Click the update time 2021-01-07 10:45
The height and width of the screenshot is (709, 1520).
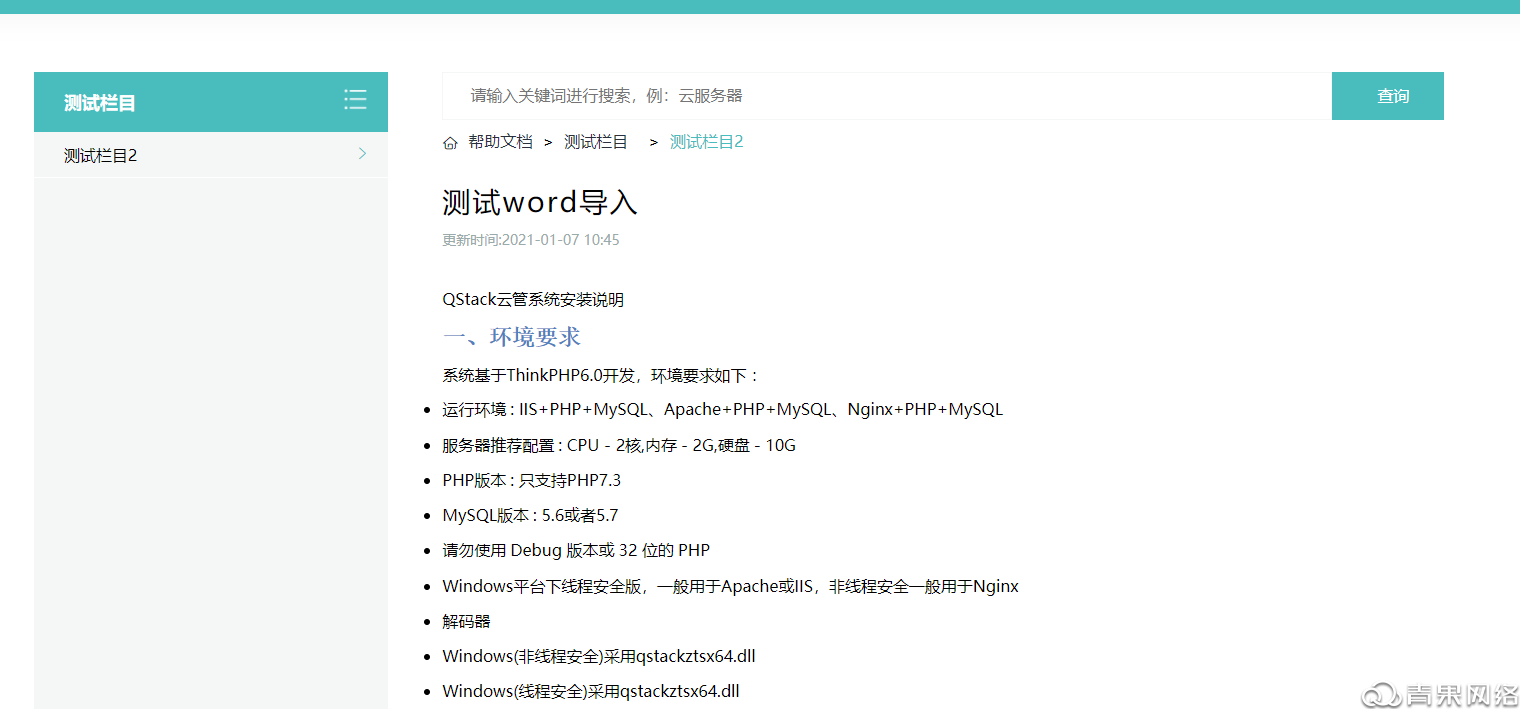coord(531,240)
